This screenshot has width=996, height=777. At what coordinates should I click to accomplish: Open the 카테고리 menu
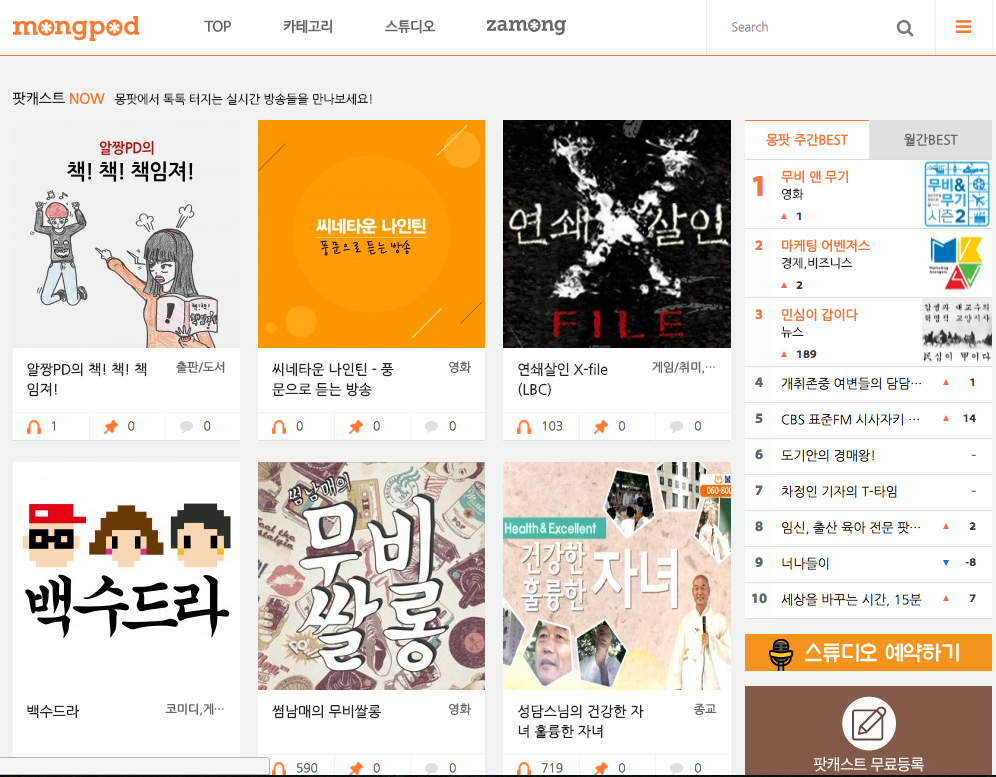(308, 27)
